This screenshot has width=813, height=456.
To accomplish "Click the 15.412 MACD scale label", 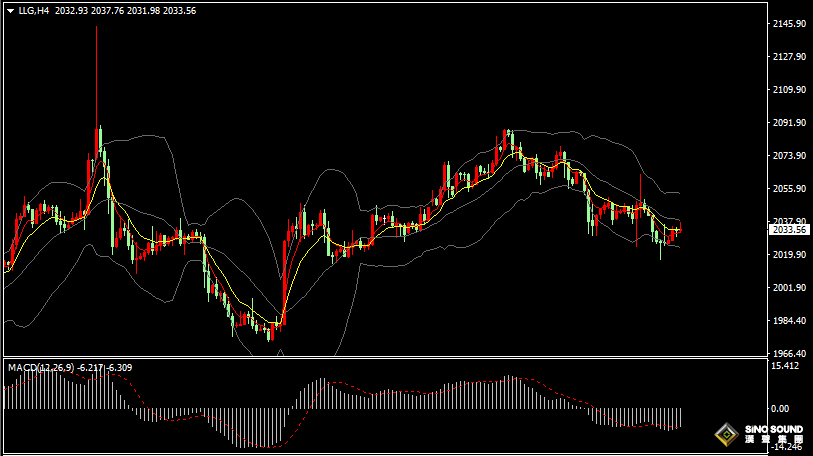I will [785, 366].
